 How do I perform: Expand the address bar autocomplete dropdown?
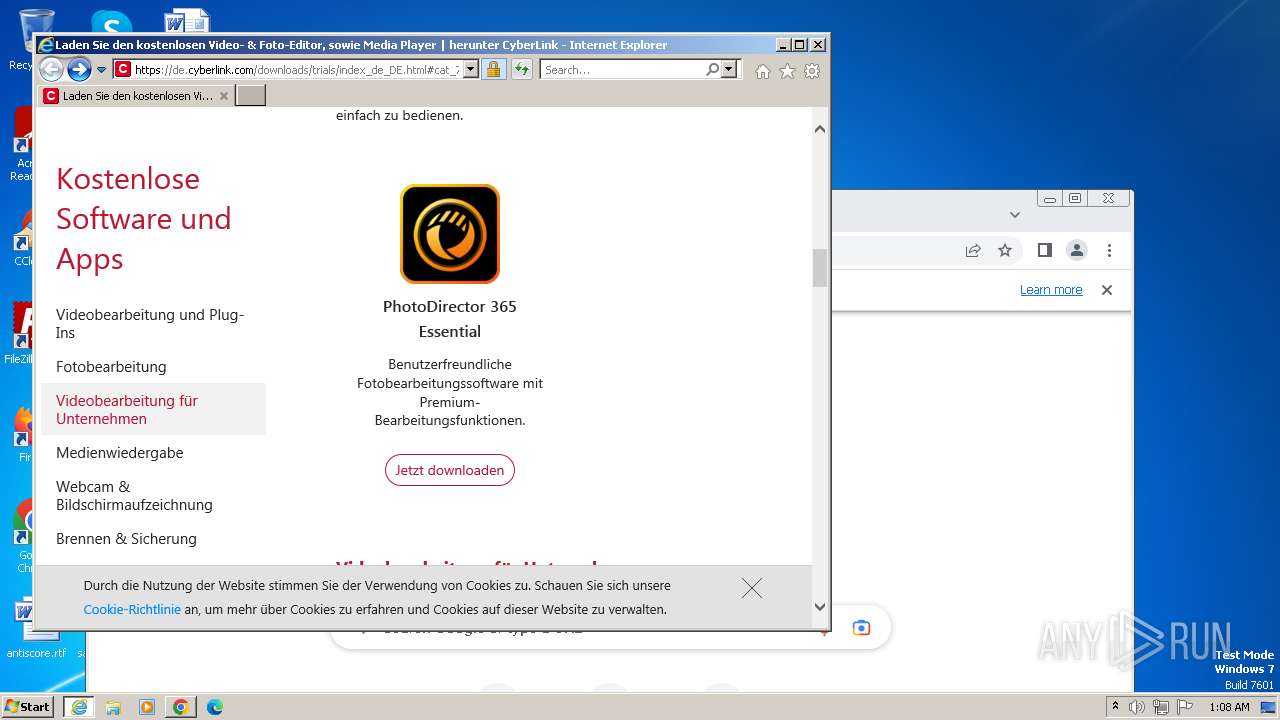471,69
